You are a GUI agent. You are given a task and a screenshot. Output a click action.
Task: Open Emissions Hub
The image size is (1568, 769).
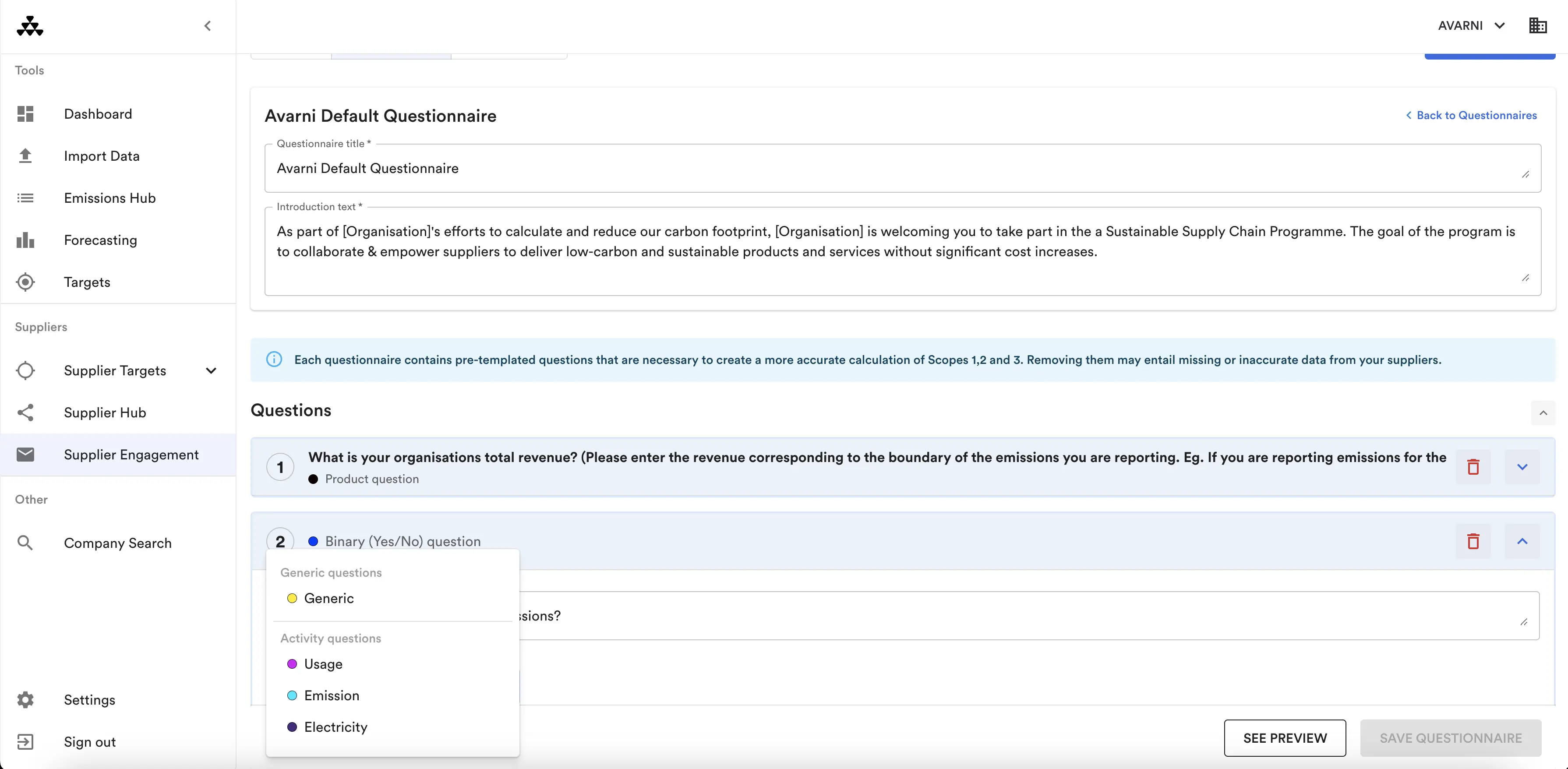118,198
